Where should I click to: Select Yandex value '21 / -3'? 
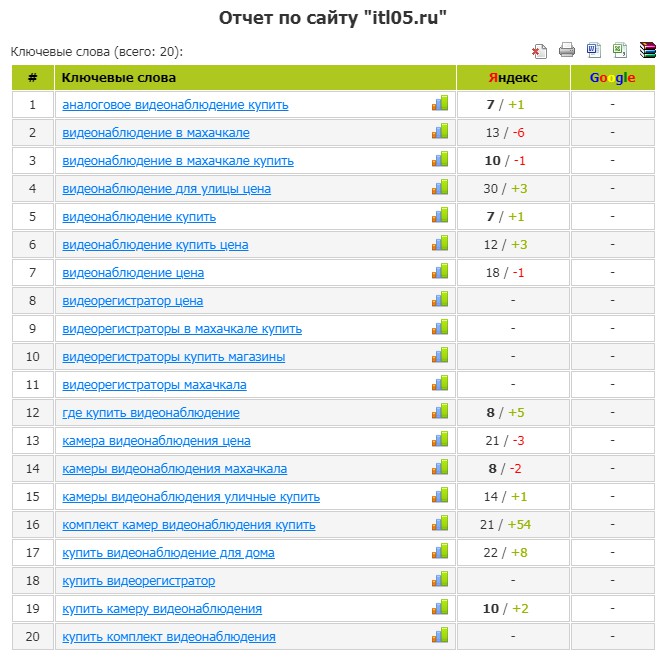505,441
